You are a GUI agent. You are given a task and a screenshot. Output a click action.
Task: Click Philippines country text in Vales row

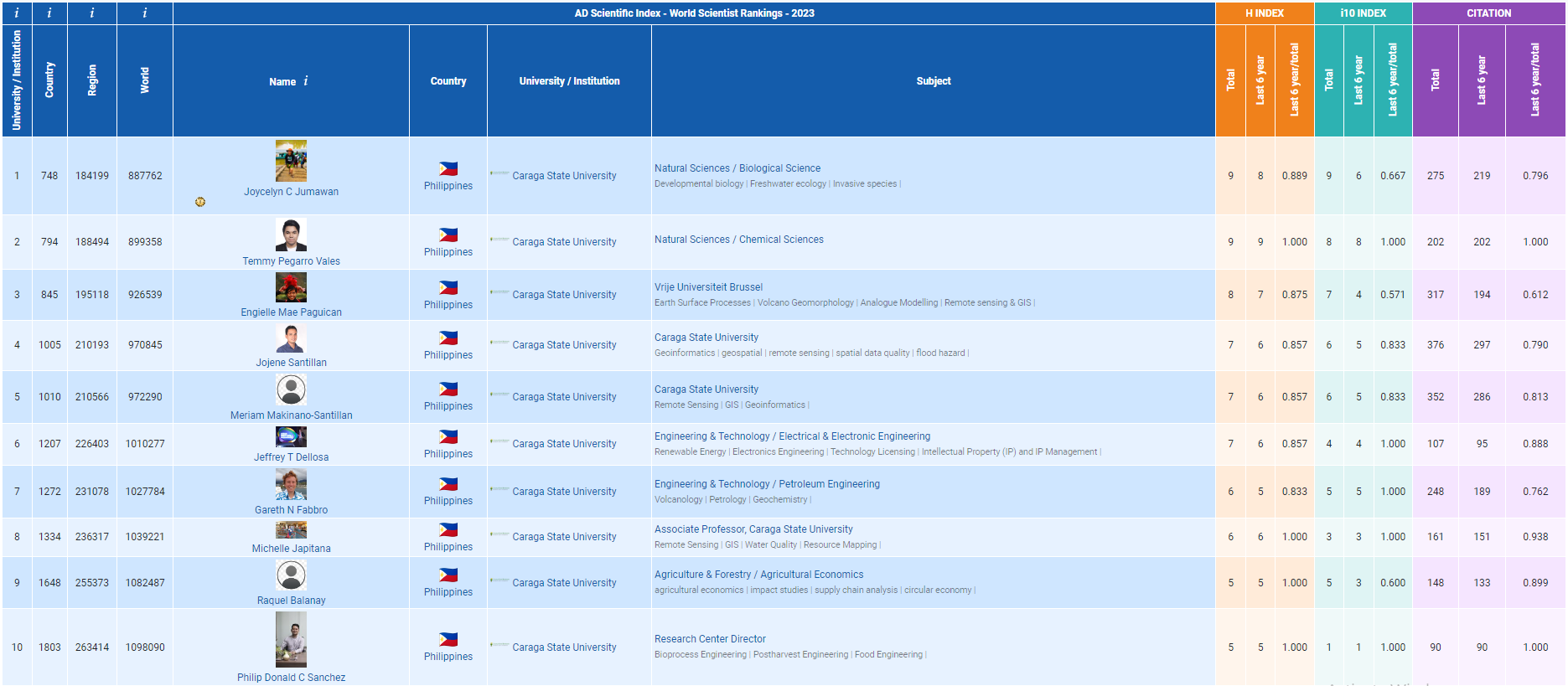[x=448, y=252]
